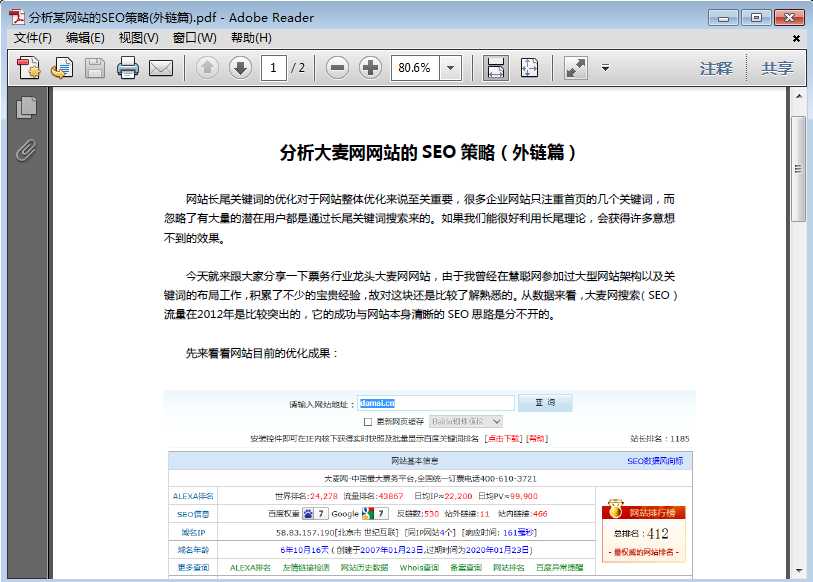Click the 点击下载 red link
The width and height of the screenshot is (813, 582).
[x=503, y=438]
